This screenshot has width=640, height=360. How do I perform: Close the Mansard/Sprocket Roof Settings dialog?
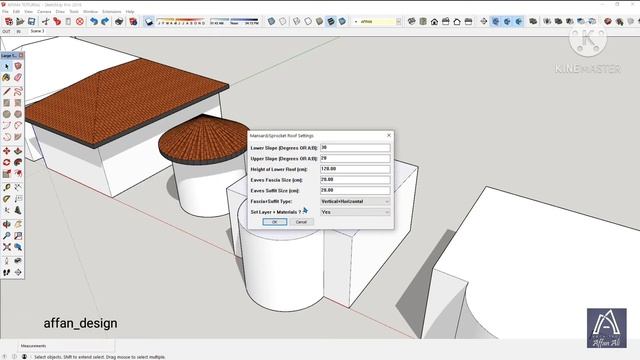[389, 135]
